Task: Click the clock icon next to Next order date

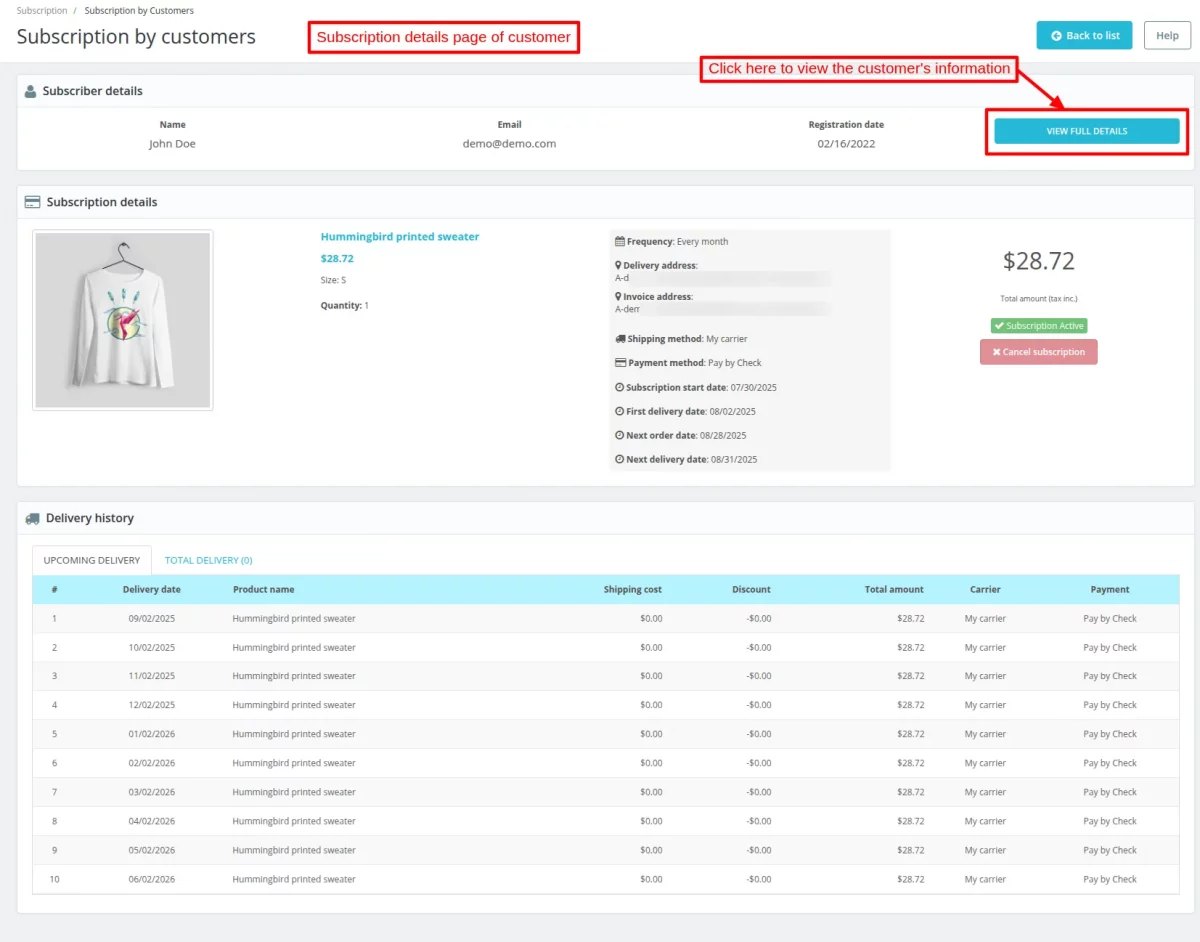Action: click(621, 435)
